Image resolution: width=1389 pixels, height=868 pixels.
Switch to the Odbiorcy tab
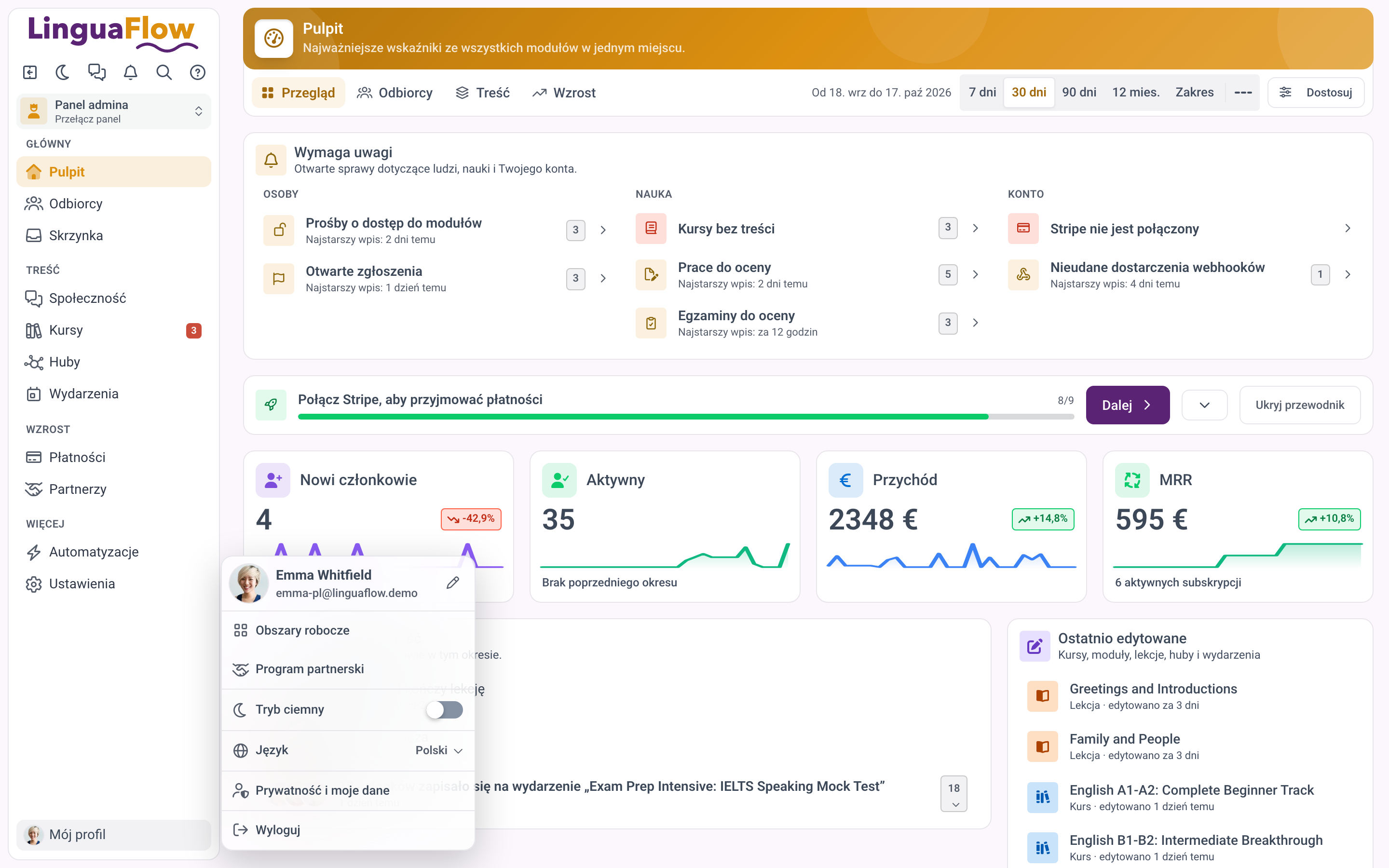coord(395,93)
